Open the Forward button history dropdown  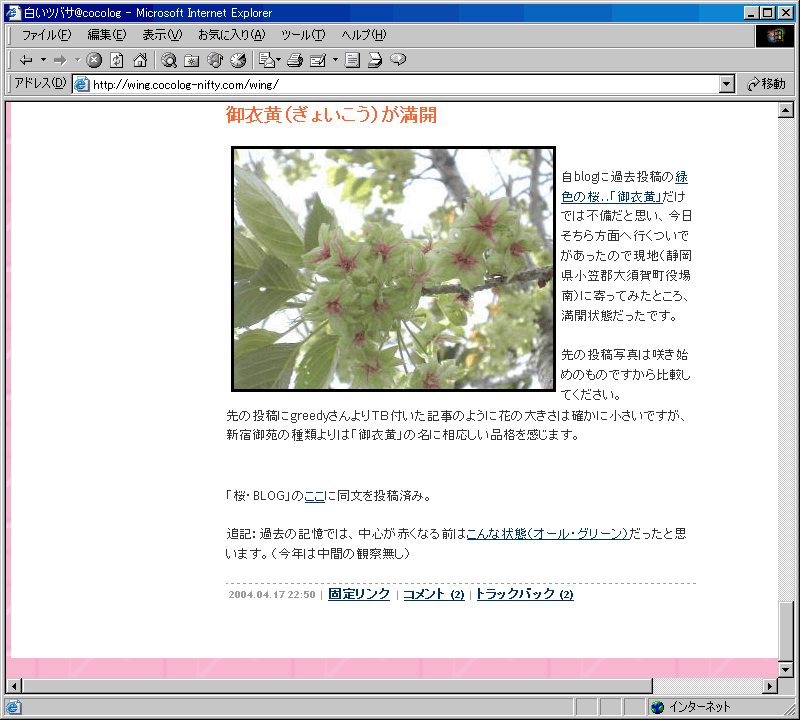[78, 60]
